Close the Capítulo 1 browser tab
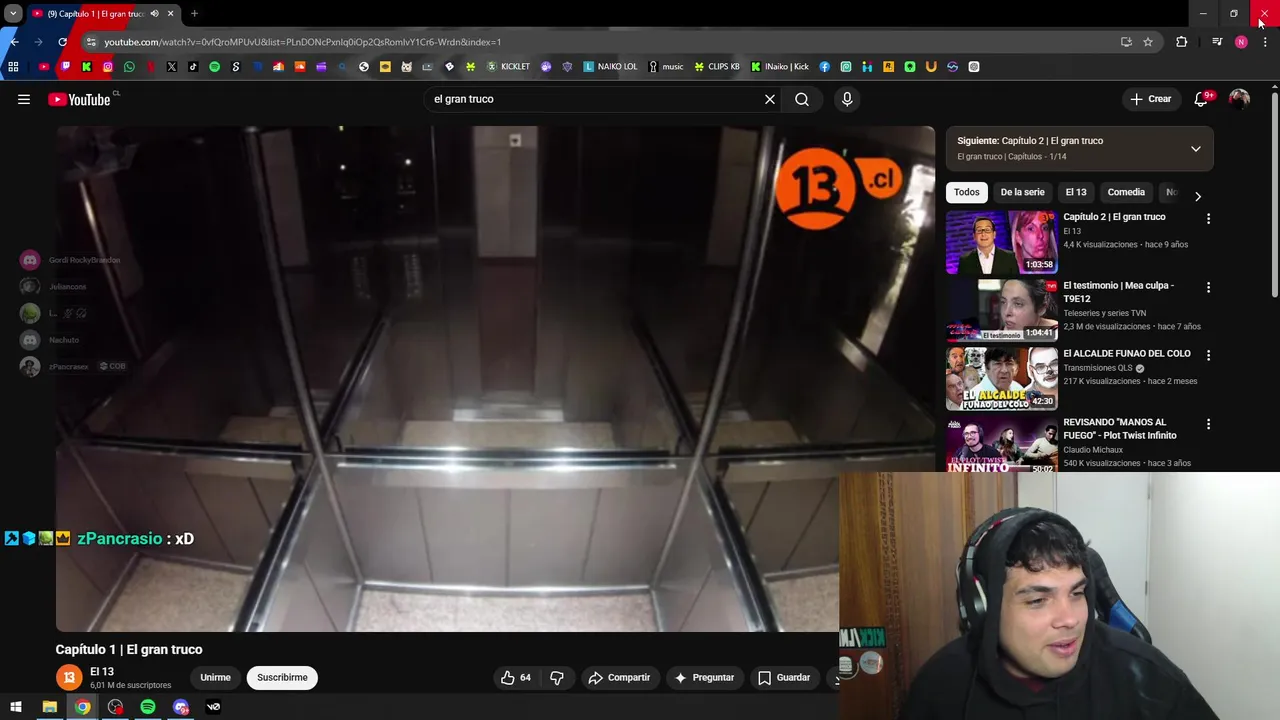Screen dimensions: 1280x720 tap(170, 14)
